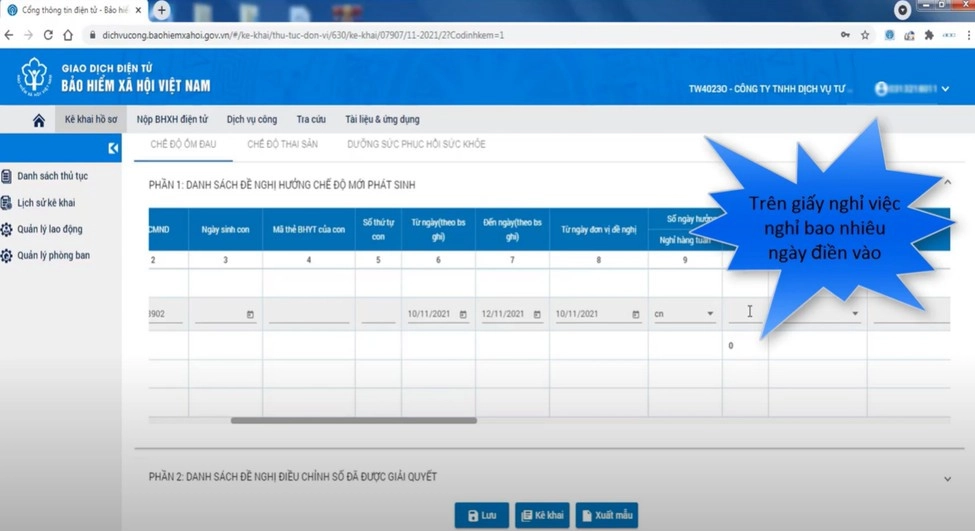Reload the page in browser
The image size is (975, 531).
click(x=48, y=35)
